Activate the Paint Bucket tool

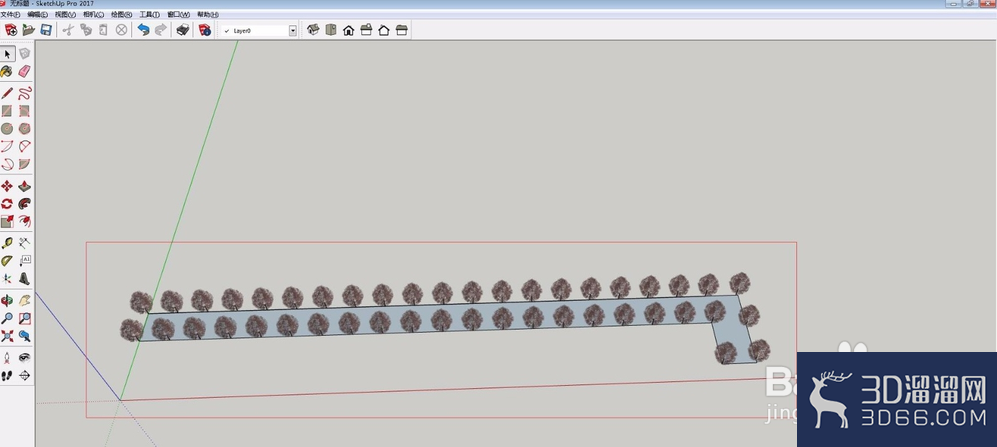click(x=7, y=71)
